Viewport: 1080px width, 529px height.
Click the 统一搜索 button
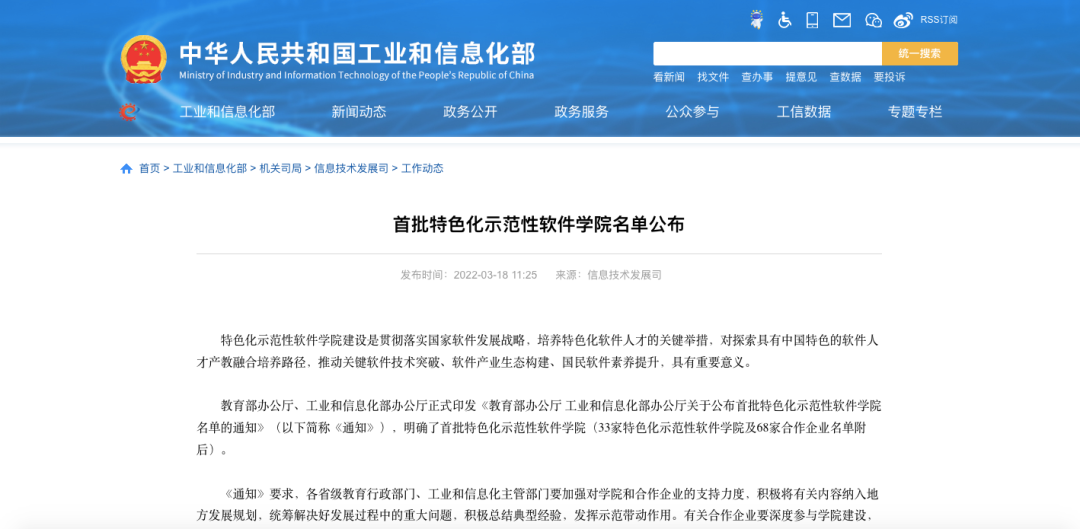pyautogui.click(x=920, y=54)
